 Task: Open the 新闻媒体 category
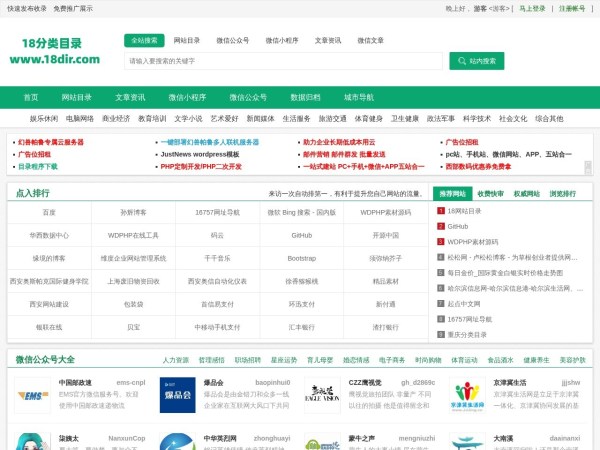tap(261, 119)
